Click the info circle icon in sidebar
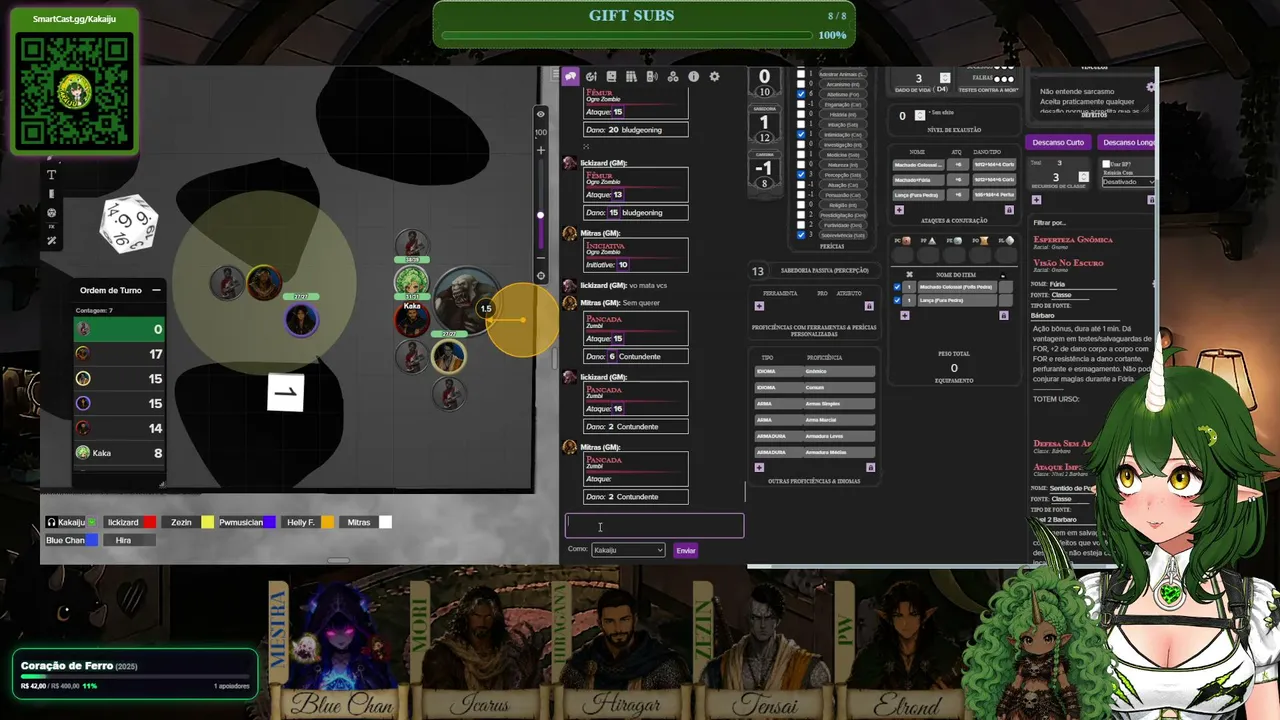The height and width of the screenshot is (720, 1280). [693, 76]
